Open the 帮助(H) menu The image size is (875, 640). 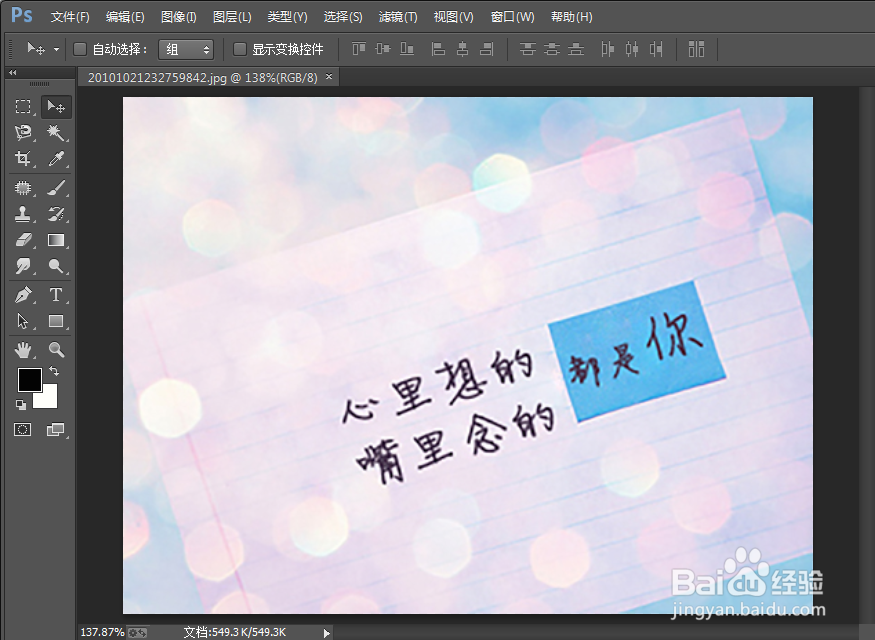coord(571,17)
